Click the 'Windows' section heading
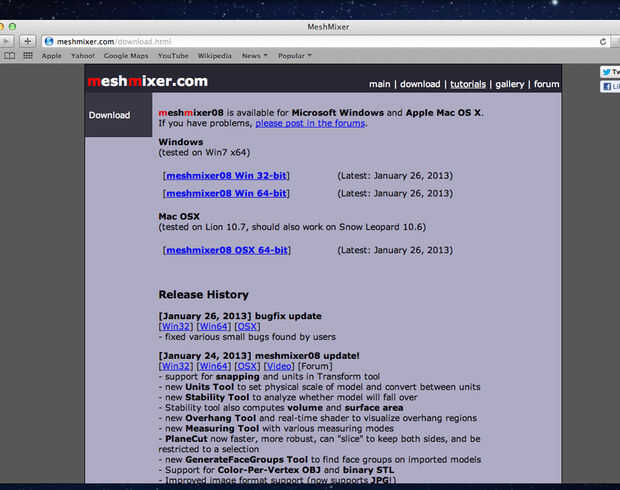Image resolution: width=620 pixels, height=490 pixels. 181,142
